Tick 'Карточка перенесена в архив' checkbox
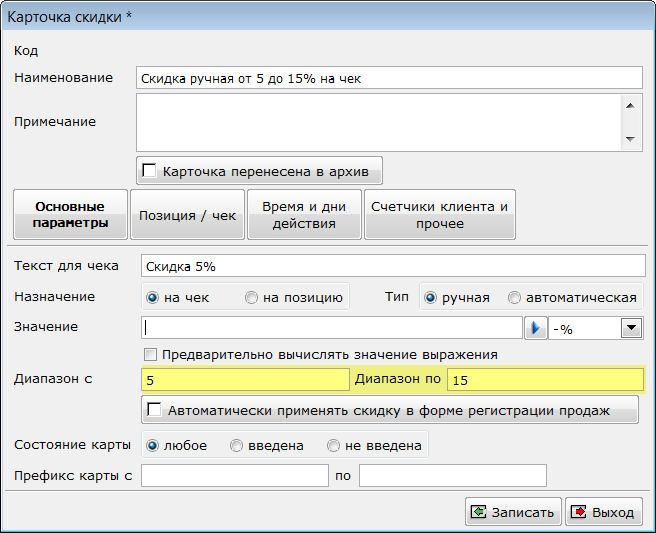 click(x=149, y=171)
